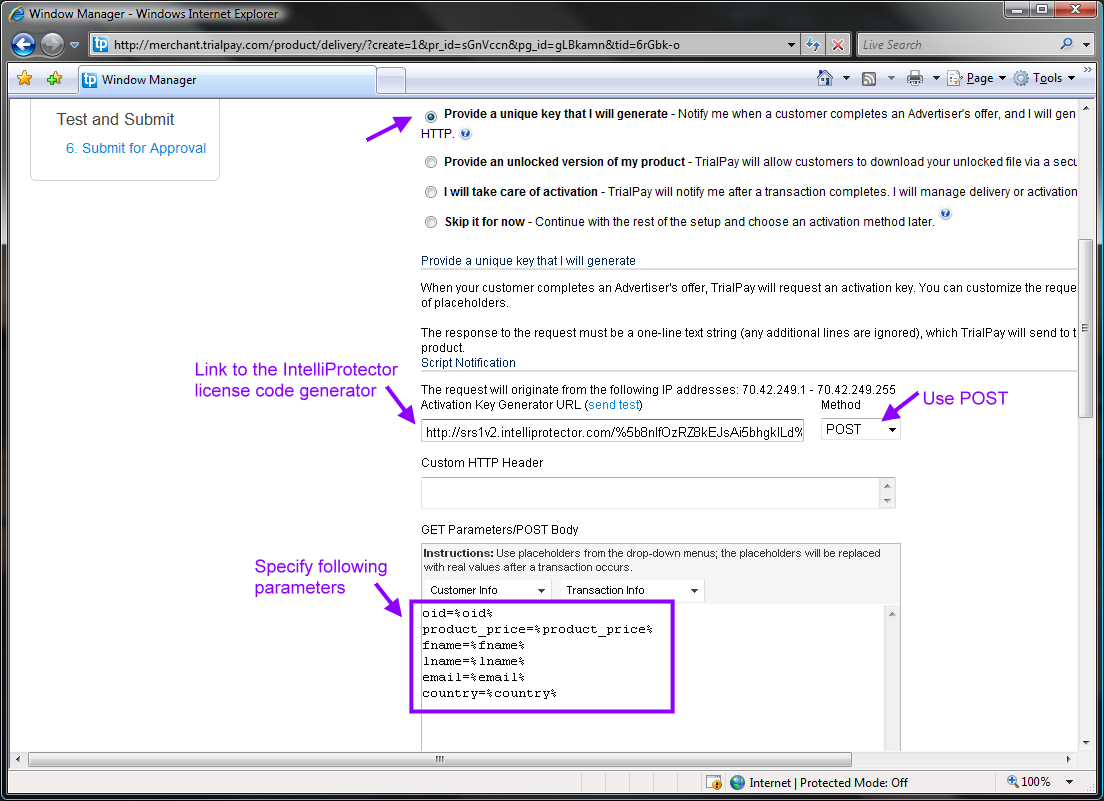
Task: Open the Submit for Approval link
Action: [x=136, y=149]
